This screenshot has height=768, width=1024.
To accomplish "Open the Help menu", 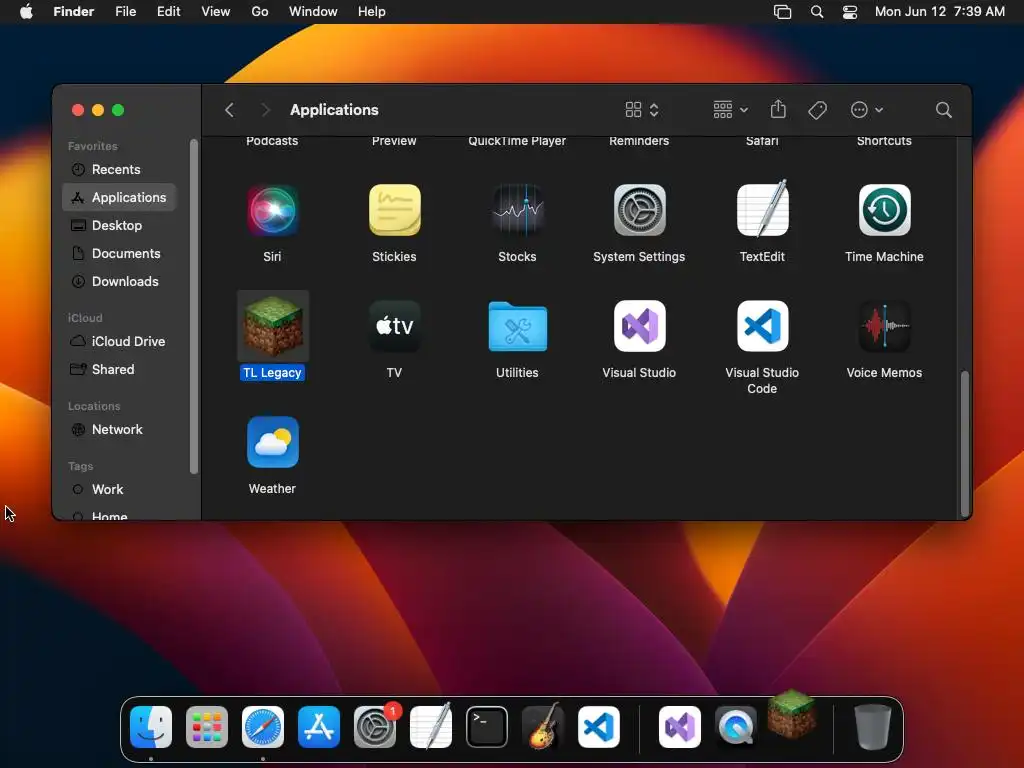I will [x=372, y=12].
